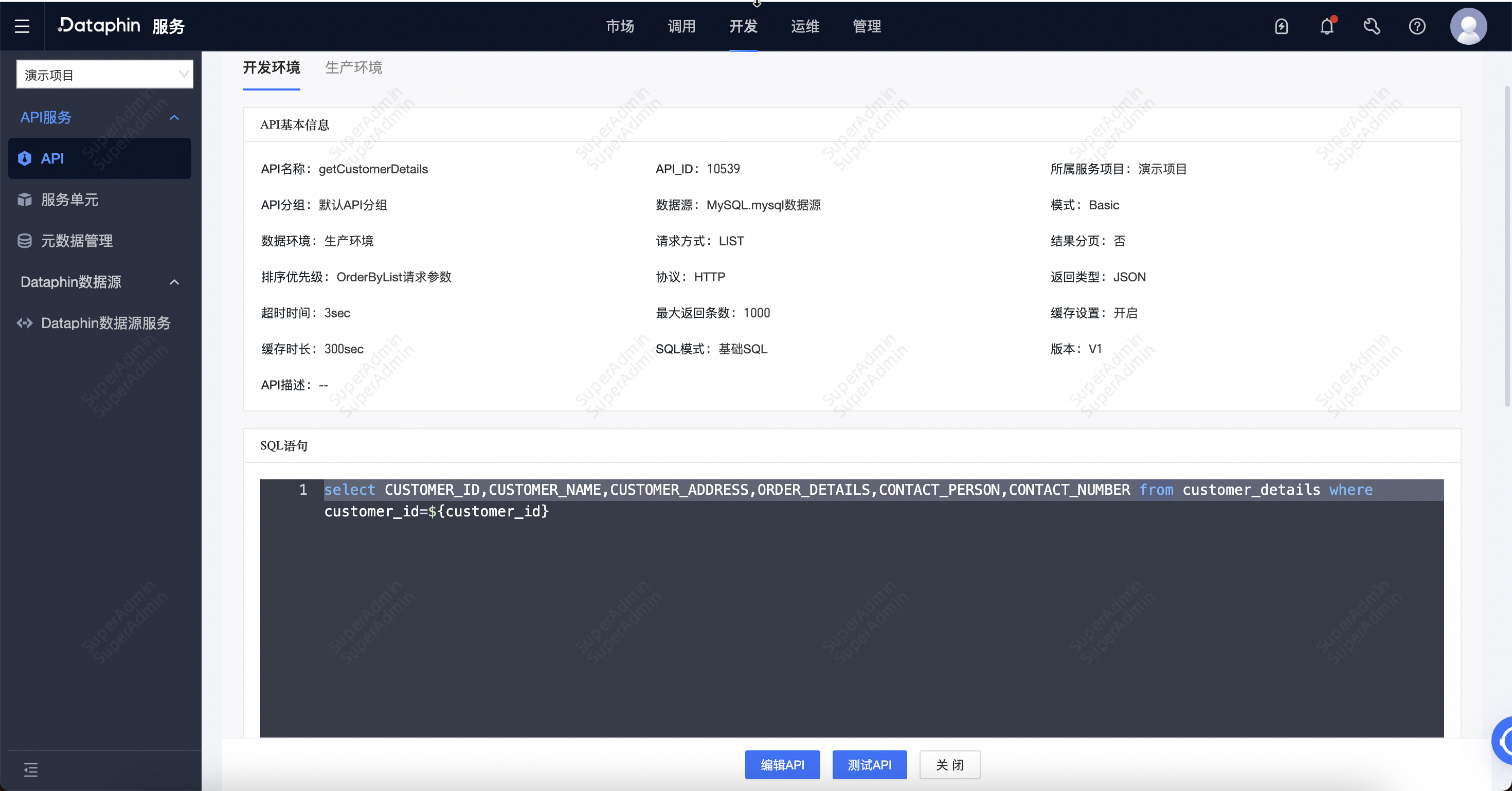
Task: Open the 市场 menu in the top bar
Action: pos(619,26)
